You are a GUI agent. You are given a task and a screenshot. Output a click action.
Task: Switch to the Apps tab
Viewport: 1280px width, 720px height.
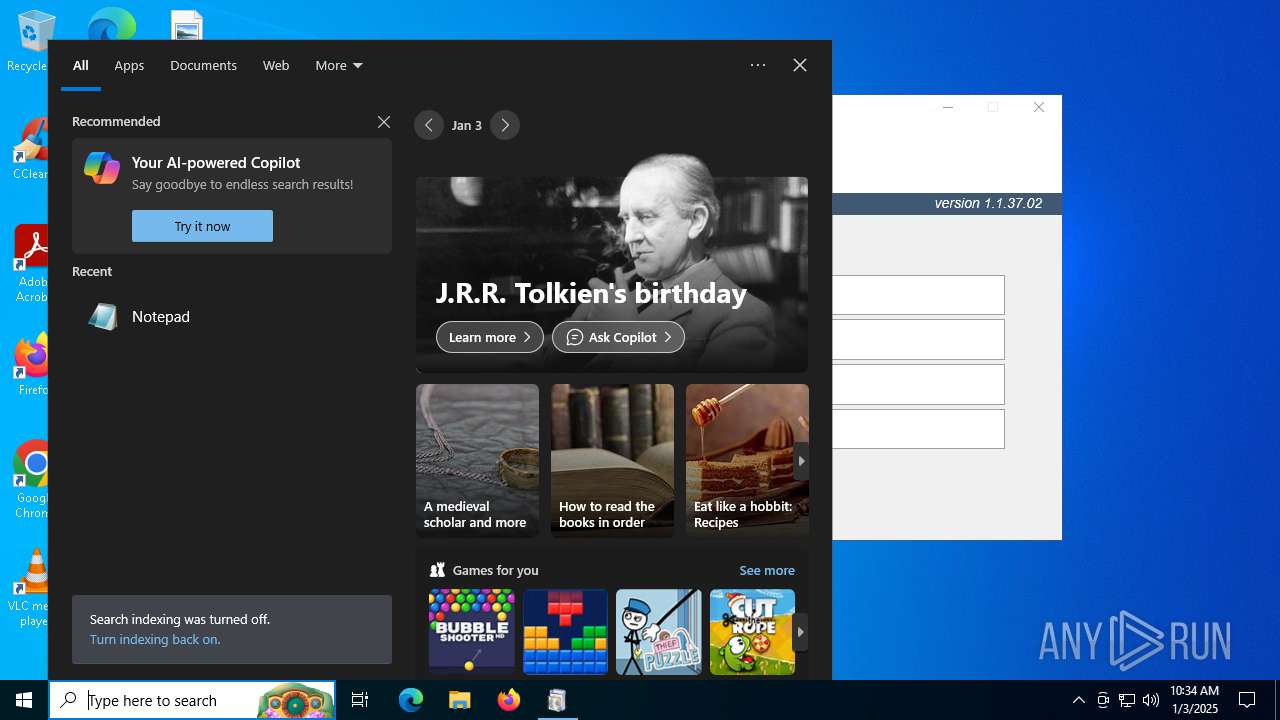click(129, 66)
